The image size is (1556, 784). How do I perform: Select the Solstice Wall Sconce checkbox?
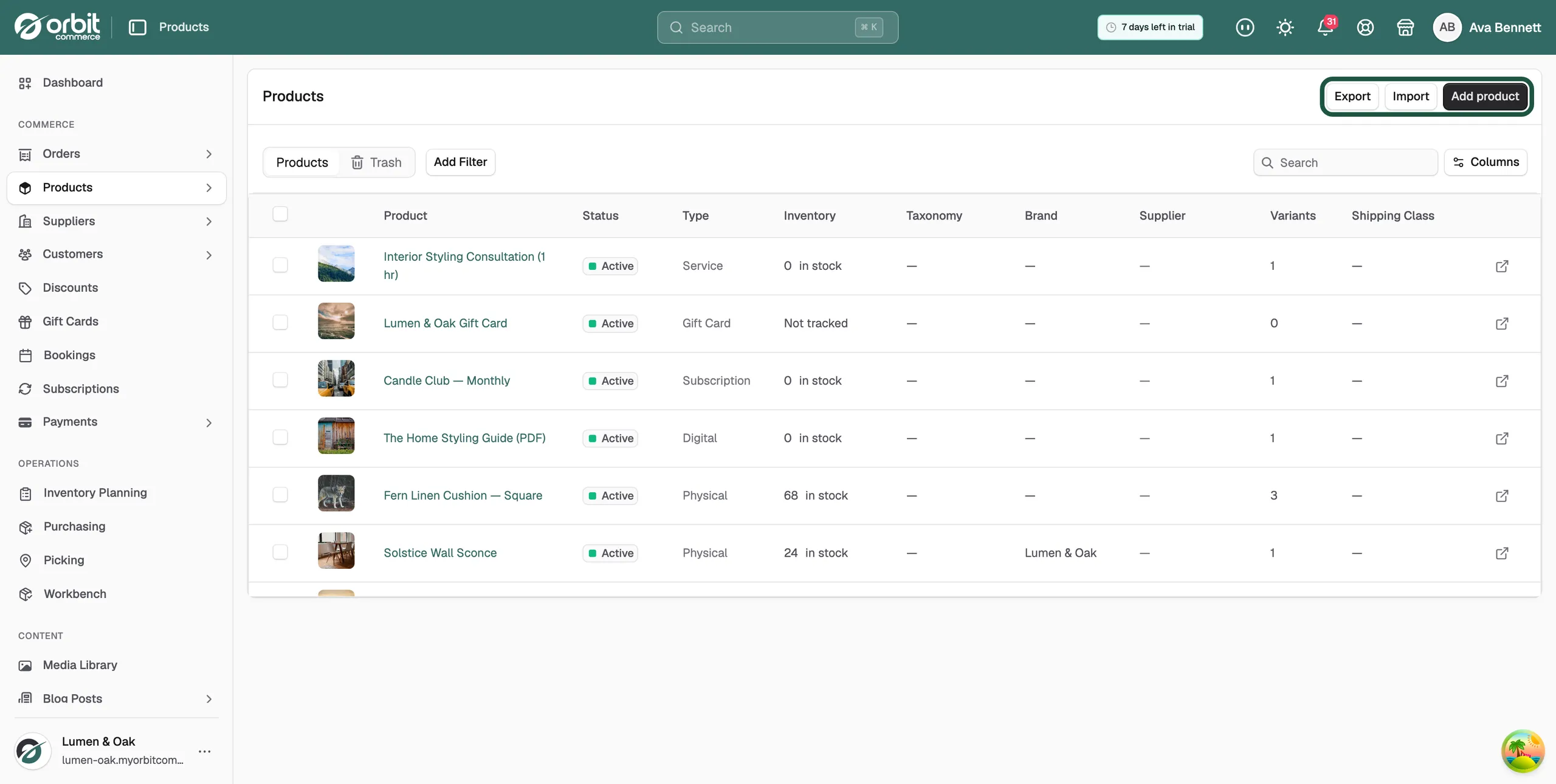[x=280, y=552]
